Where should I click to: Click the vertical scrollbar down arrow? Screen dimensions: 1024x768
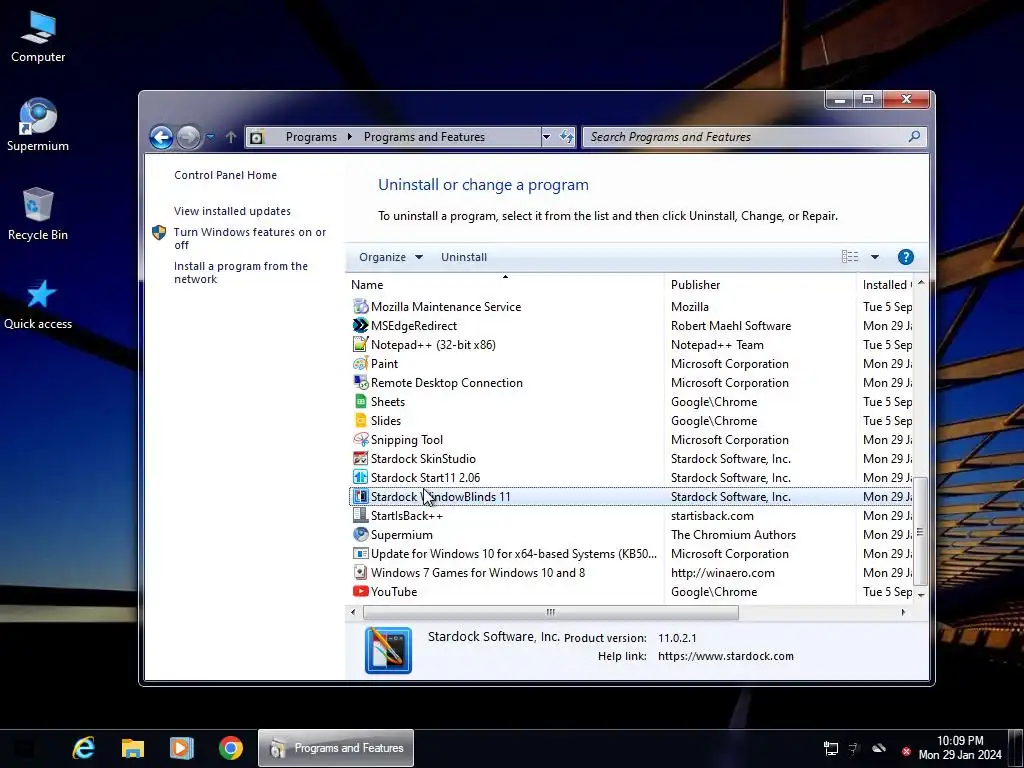(921, 595)
